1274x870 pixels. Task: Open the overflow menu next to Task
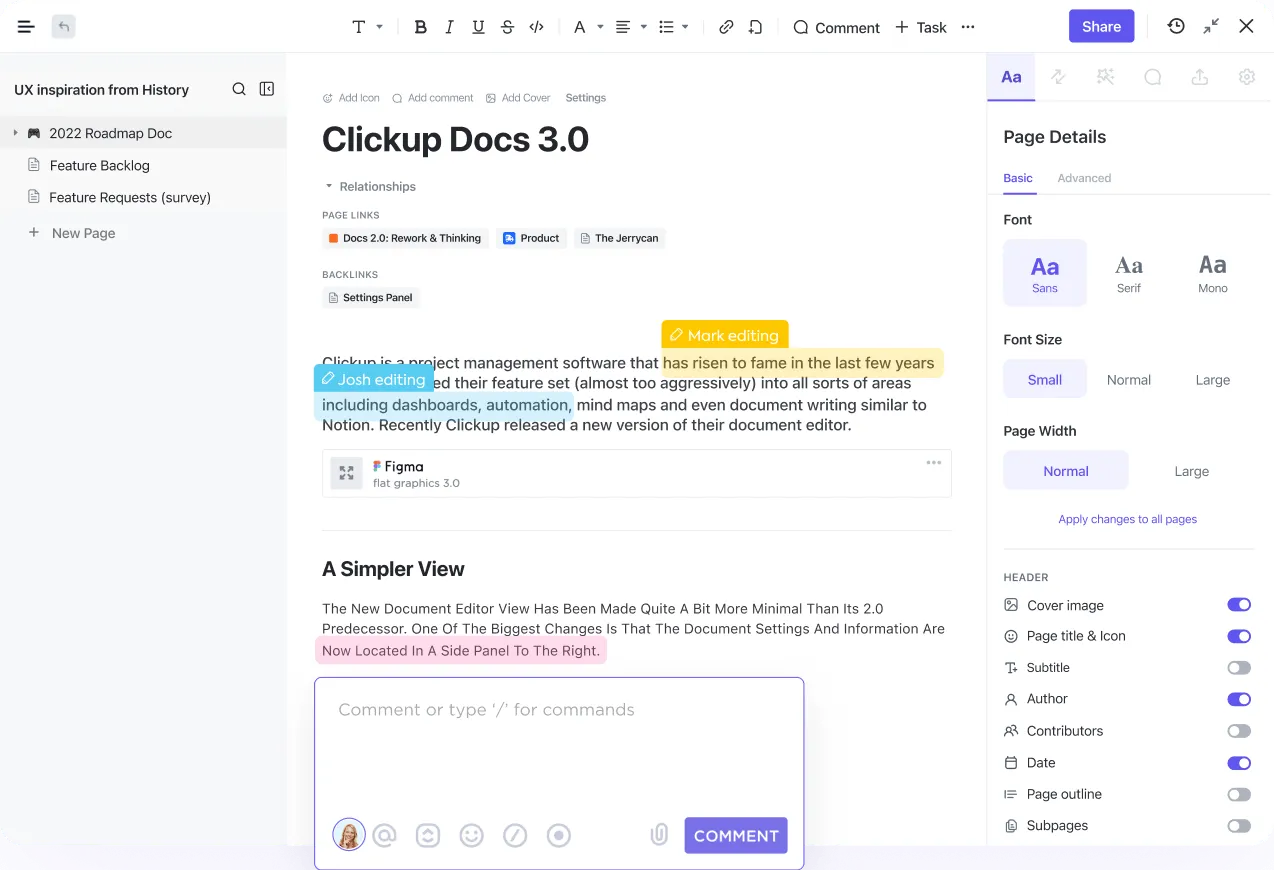pos(967,27)
